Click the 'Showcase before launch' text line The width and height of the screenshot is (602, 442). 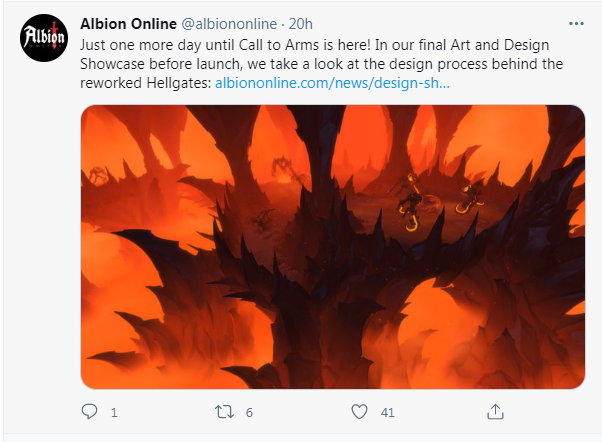coord(161,64)
